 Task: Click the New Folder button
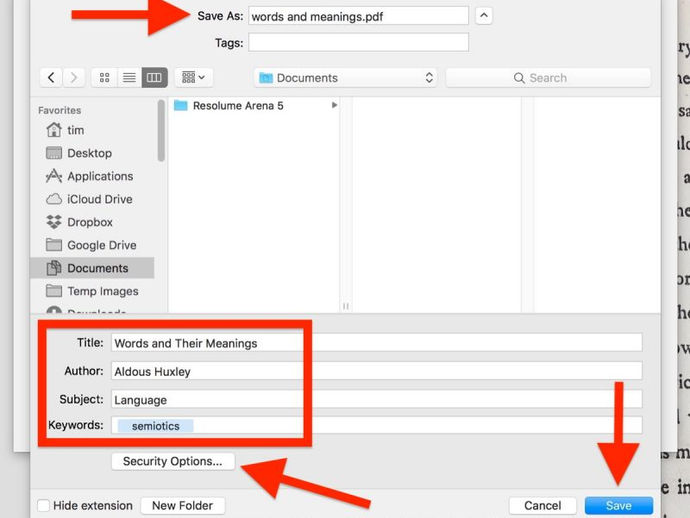tap(183, 505)
